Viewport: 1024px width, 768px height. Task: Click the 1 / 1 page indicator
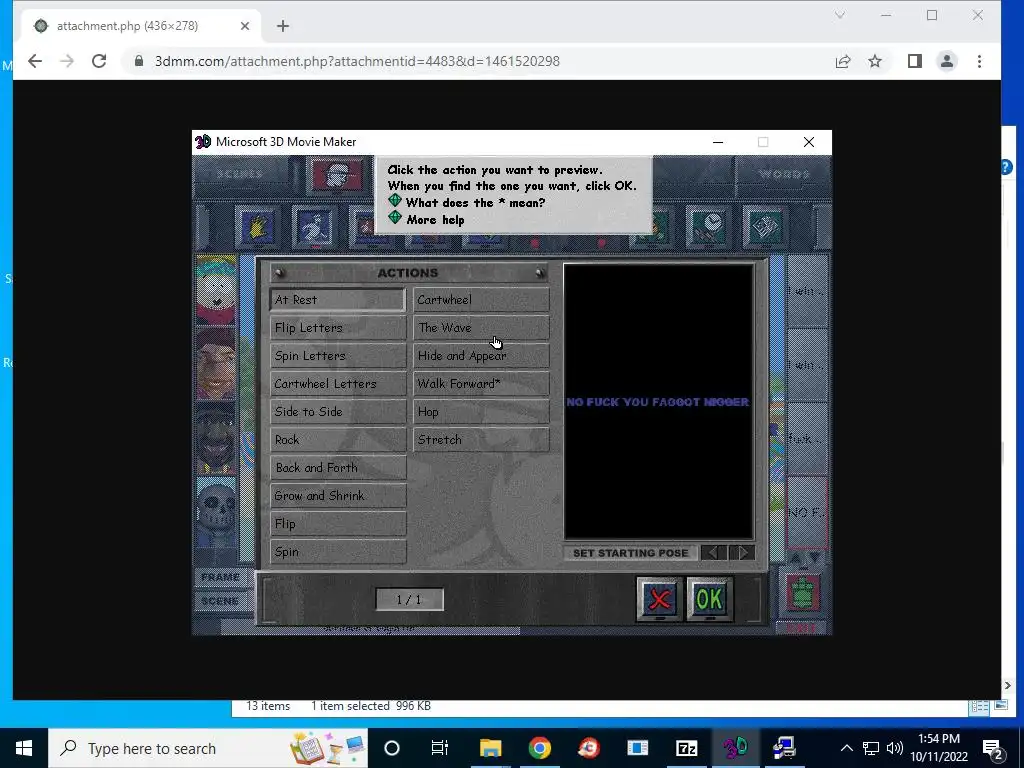point(409,600)
